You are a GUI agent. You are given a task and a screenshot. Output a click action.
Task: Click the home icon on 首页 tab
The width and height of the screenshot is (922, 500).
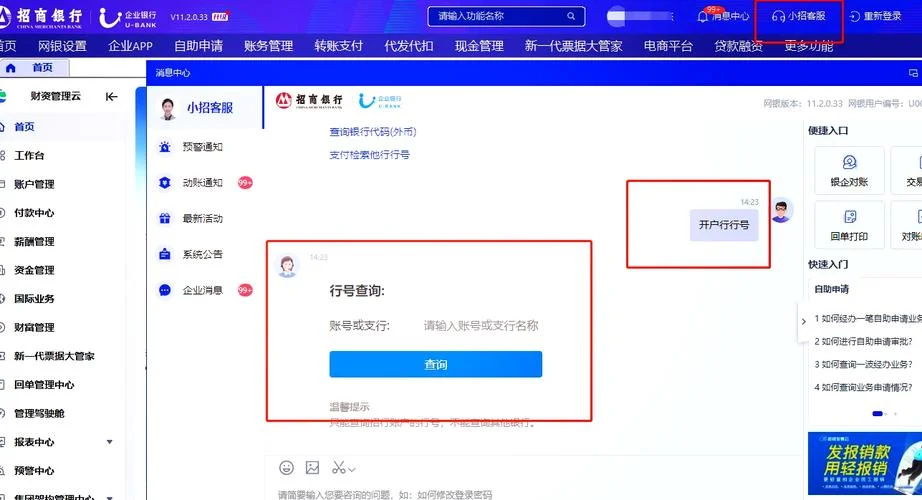[11, 68]
